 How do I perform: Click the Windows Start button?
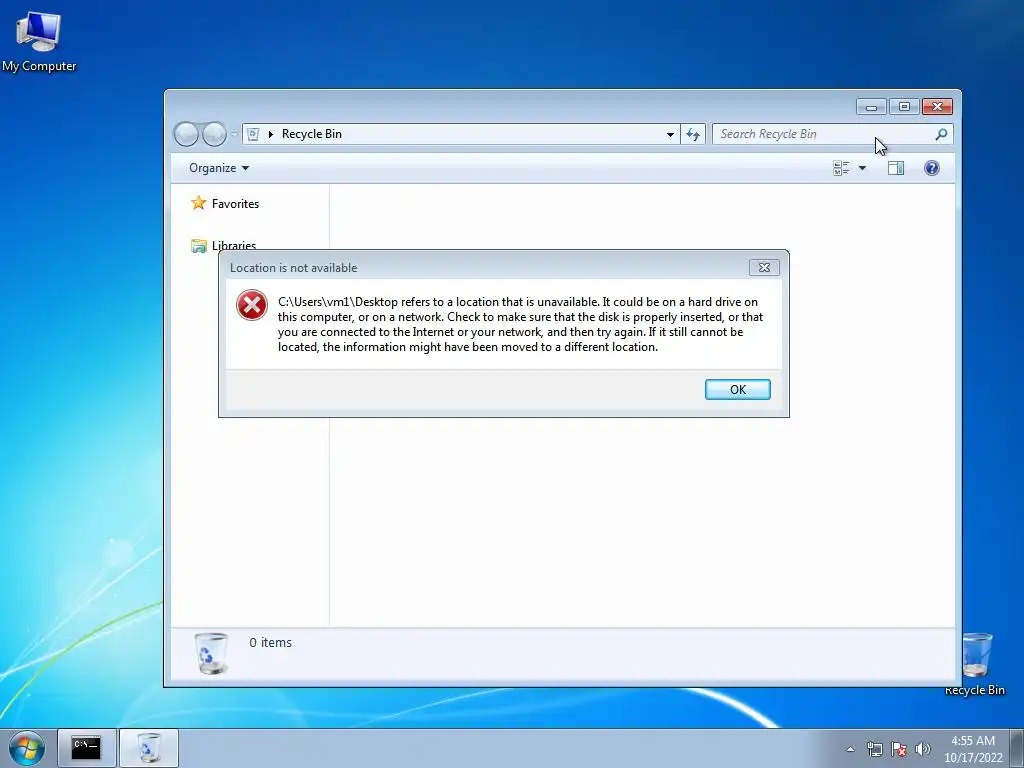pos(27,748)
